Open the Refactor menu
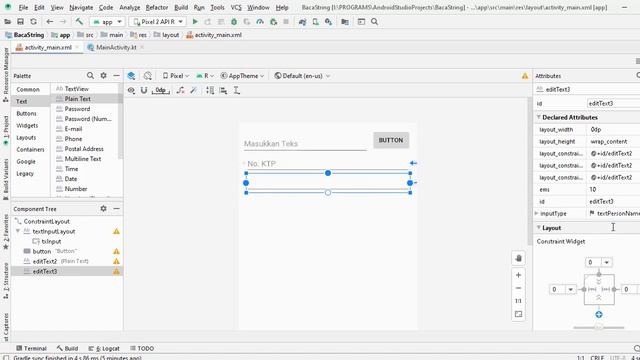Viewport: 640px width, 360px height. tap(157, 7)
